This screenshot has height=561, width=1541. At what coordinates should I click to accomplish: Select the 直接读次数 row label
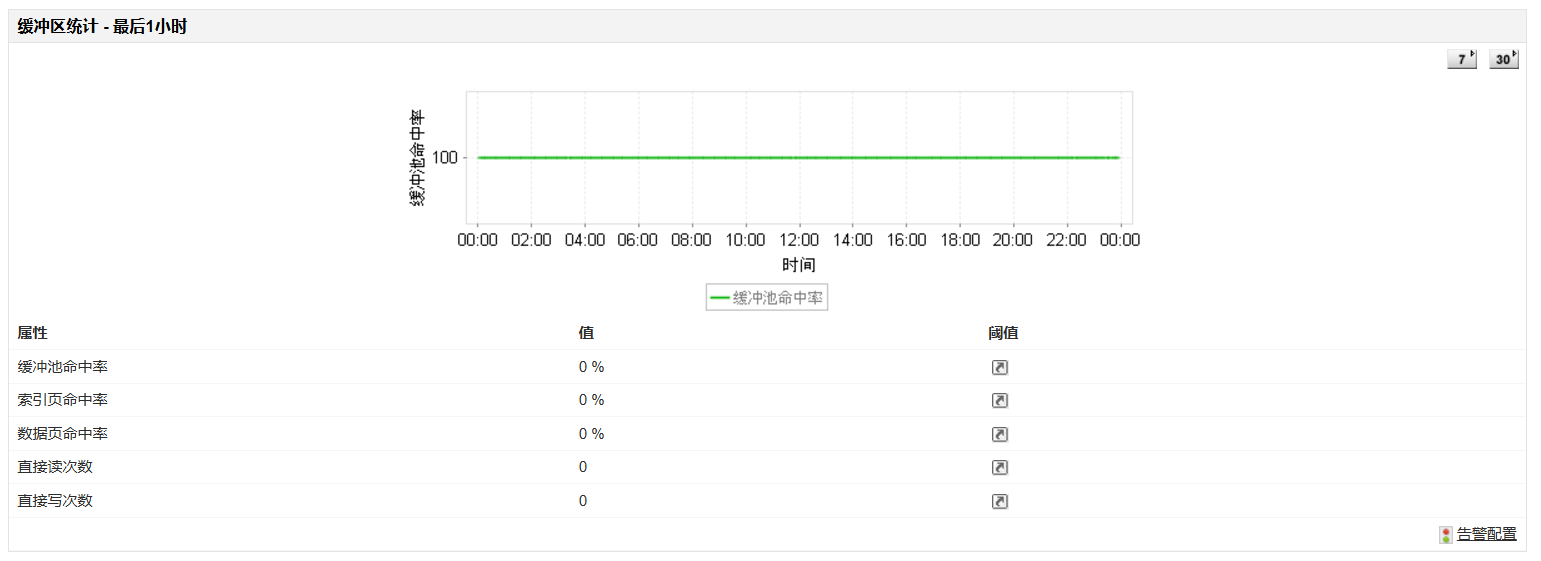pos(55,467)
